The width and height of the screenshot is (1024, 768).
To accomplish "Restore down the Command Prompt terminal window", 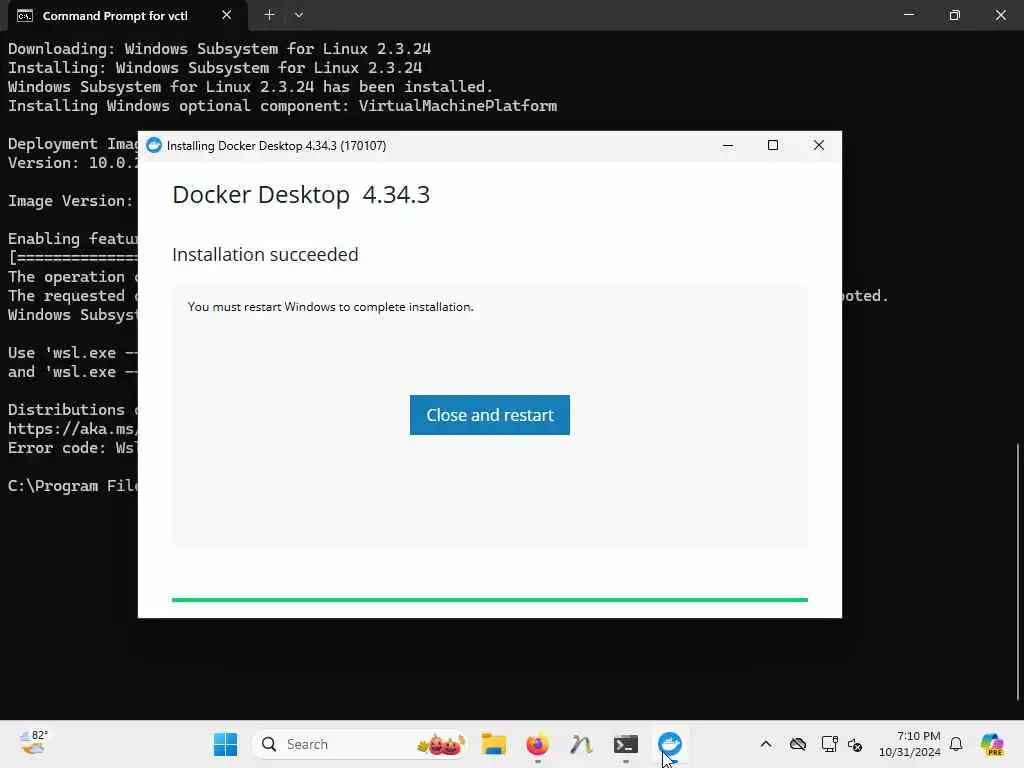I will 955,15.
